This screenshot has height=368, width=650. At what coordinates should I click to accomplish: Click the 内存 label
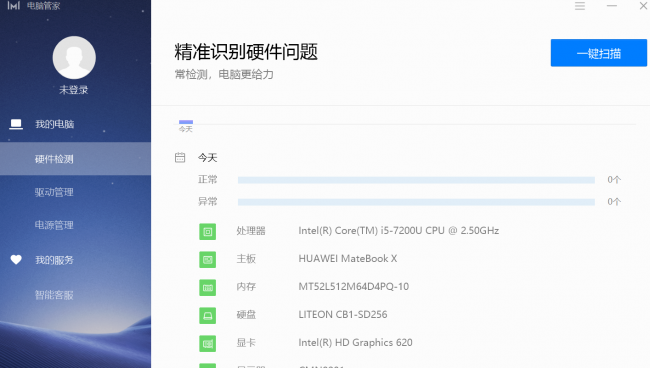tap(246, 286)
